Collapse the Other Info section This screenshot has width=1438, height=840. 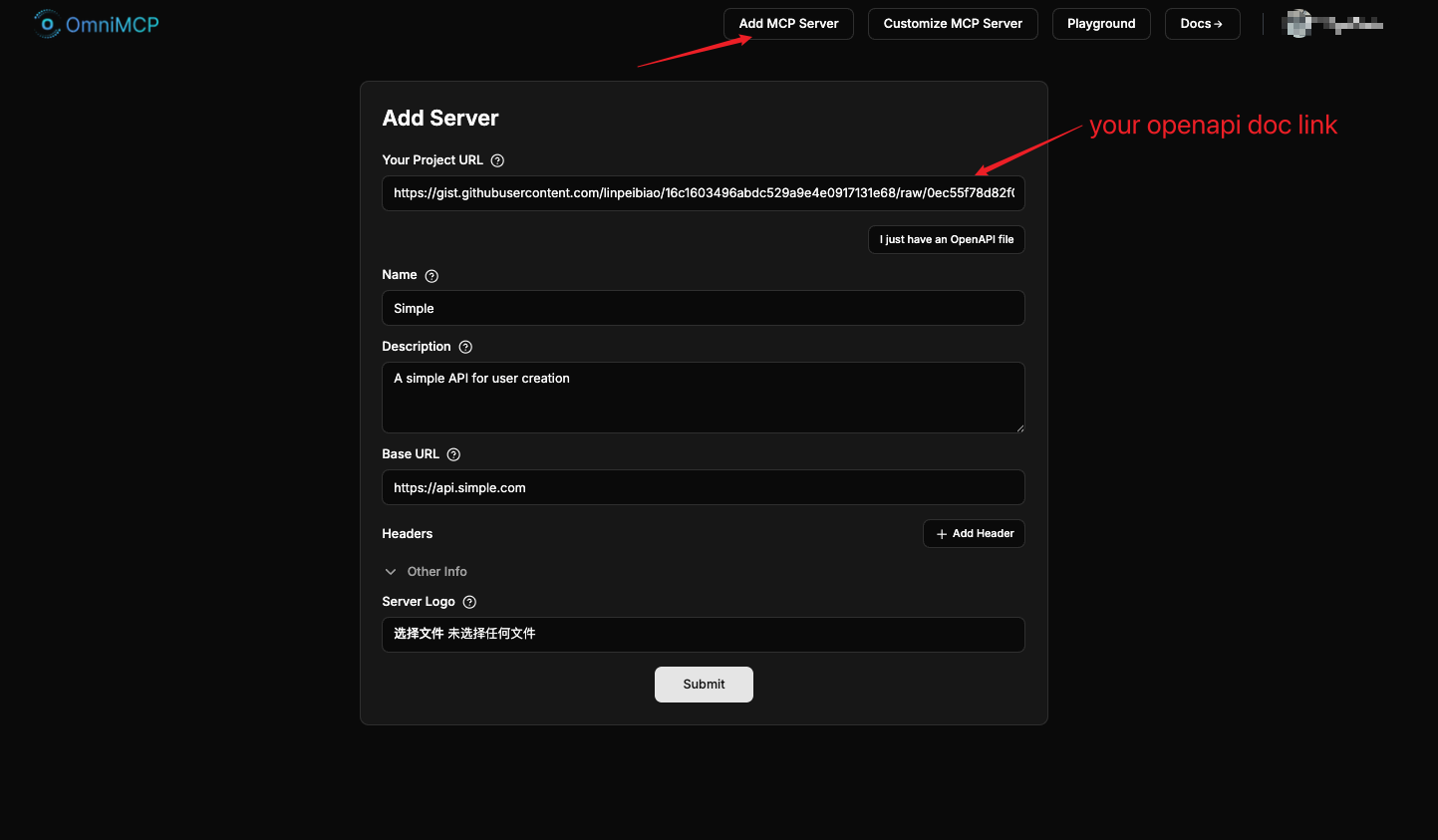click(x=391, y=572)
